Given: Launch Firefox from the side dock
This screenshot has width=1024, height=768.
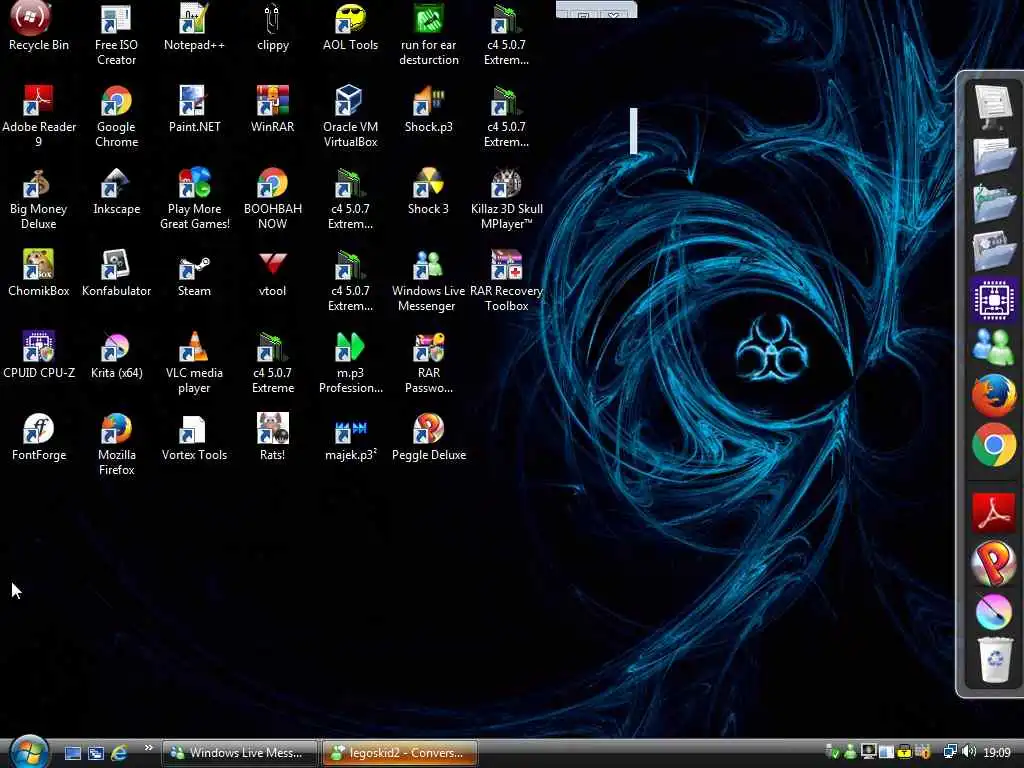Looking at the screenshot, I should [x=993, y=395].
